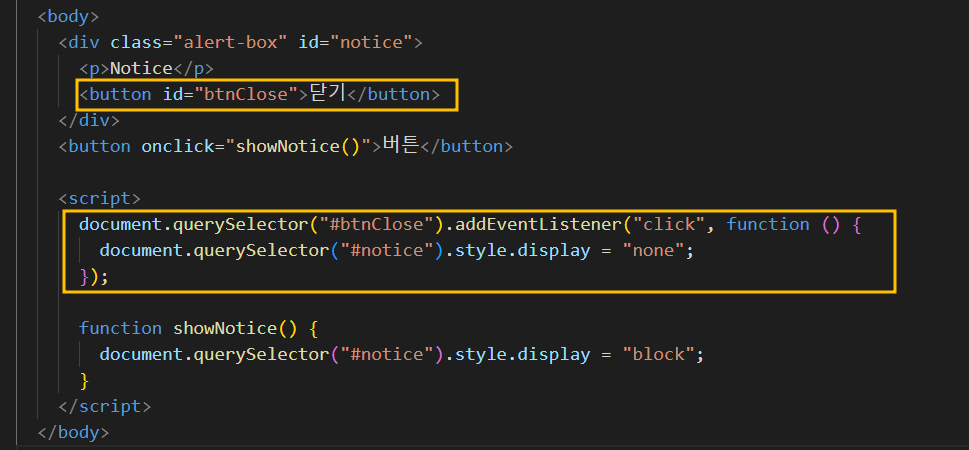
Task: Click the "click" event string
Action: point(669,224)
